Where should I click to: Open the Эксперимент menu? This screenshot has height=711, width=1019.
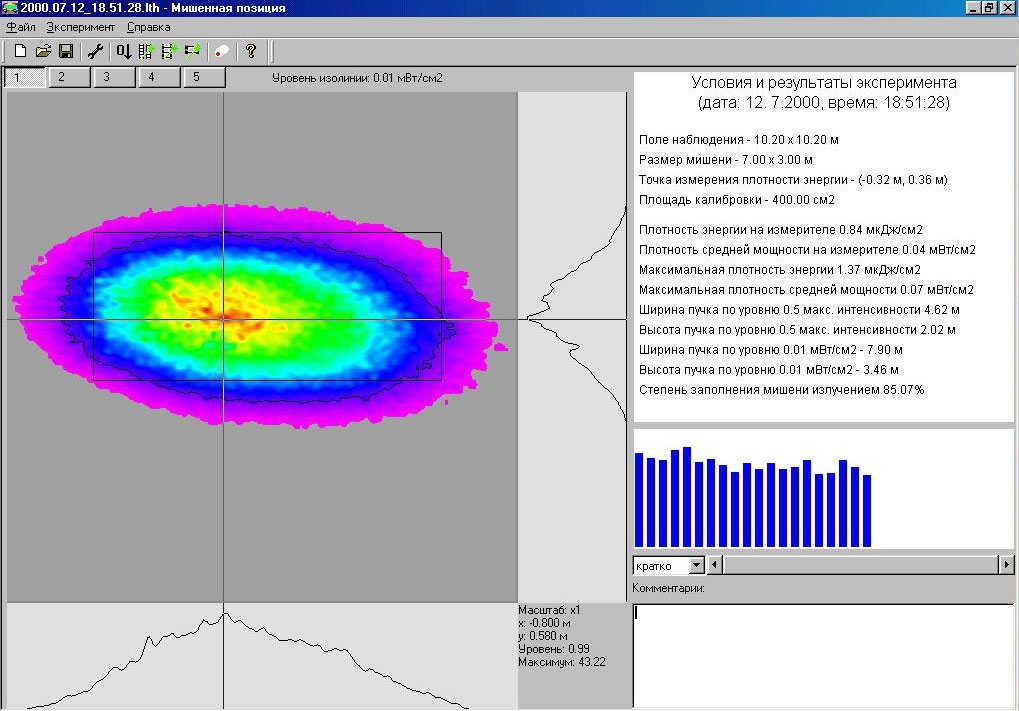click(x=81, y=27)
